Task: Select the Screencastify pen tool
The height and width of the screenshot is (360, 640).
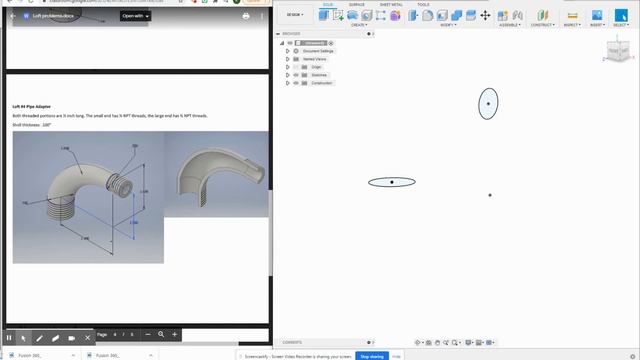Action: click(x=39, y=338)
